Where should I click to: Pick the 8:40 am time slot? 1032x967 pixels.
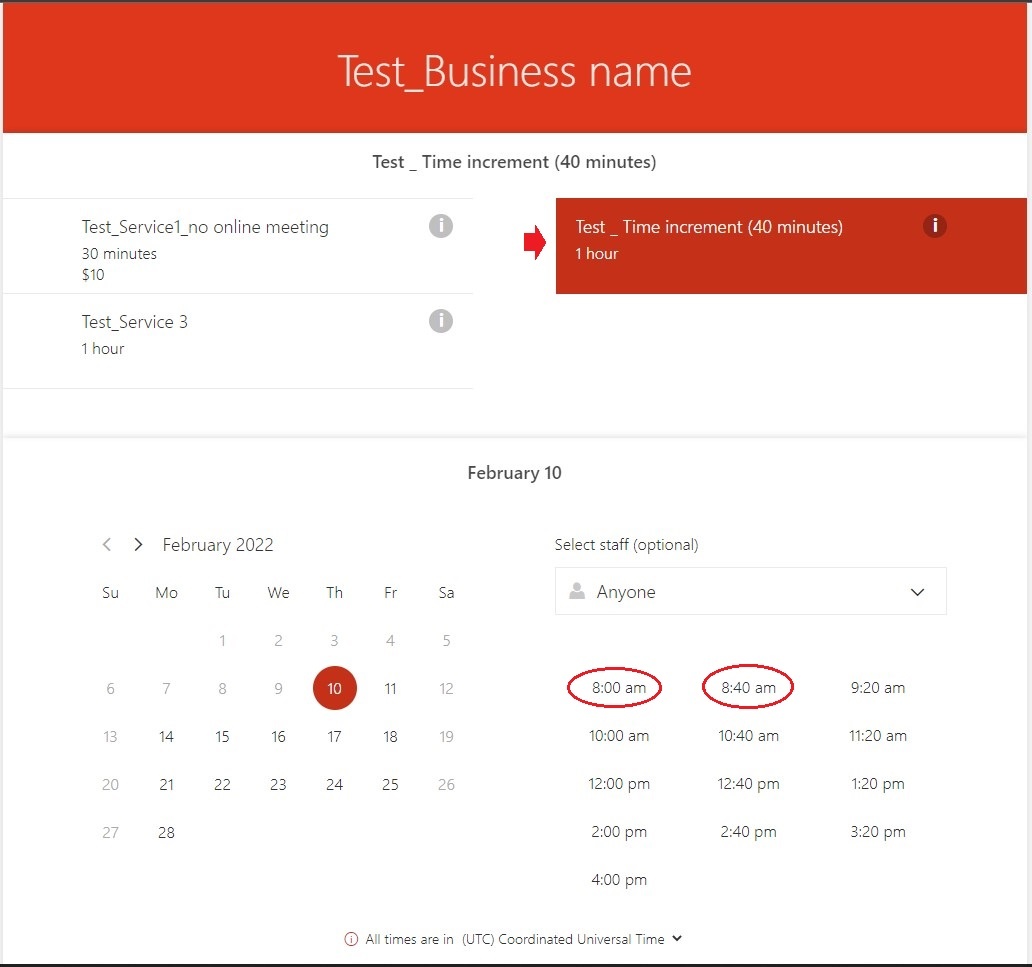click(x=748, y=687)
